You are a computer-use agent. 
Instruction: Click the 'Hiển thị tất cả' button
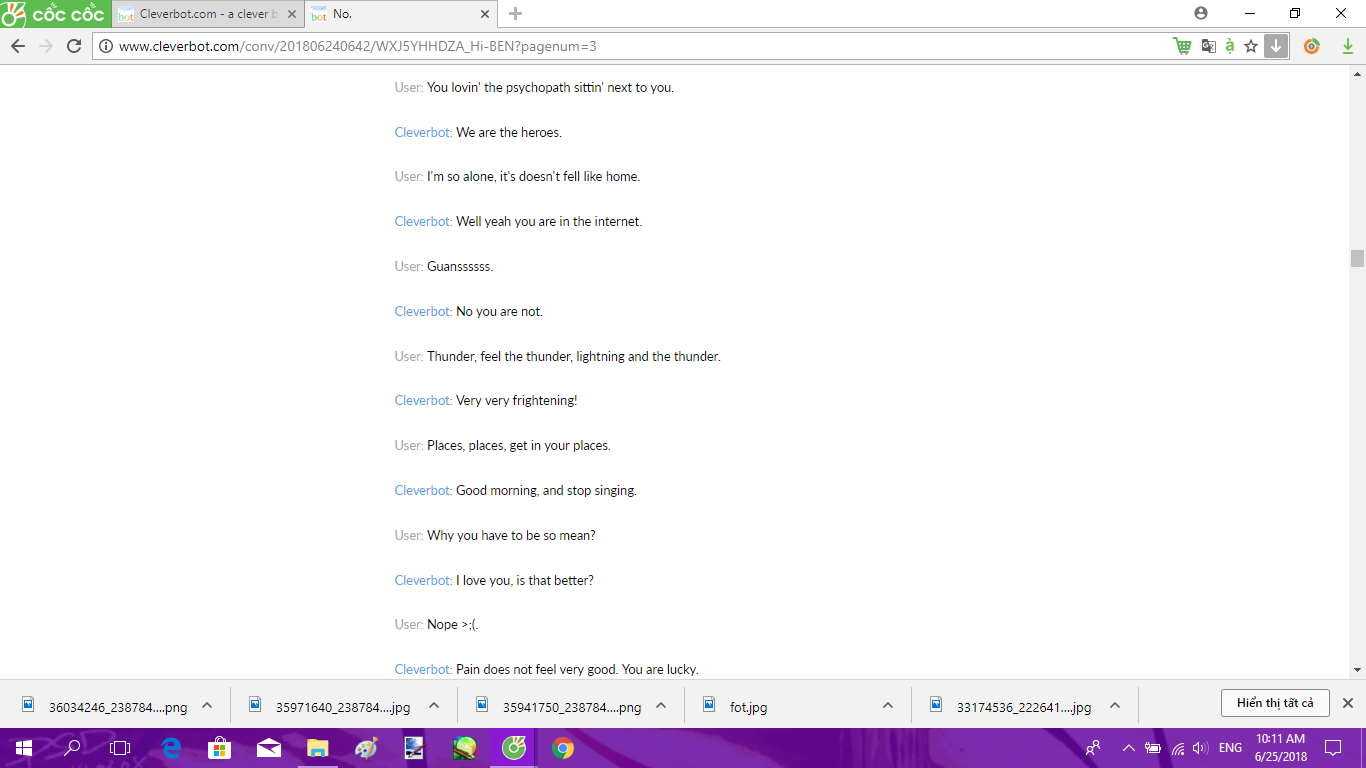1274,703
